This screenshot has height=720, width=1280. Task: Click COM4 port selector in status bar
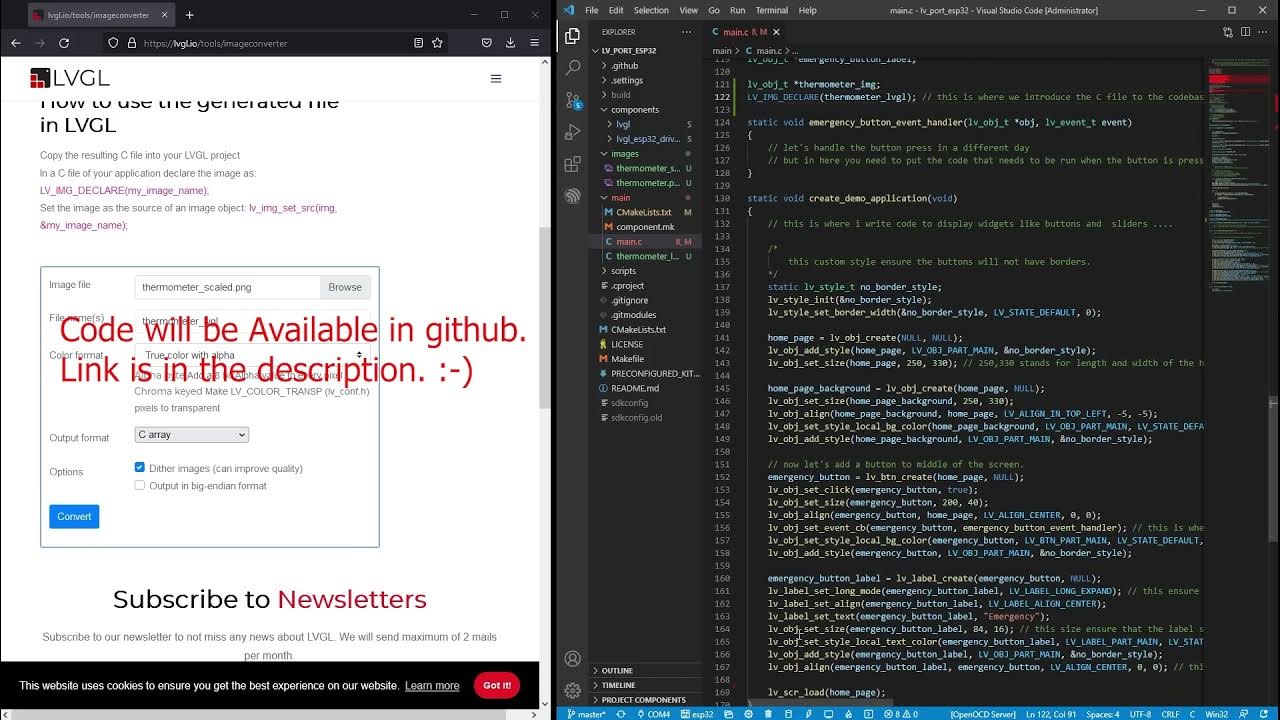(655, 714)
